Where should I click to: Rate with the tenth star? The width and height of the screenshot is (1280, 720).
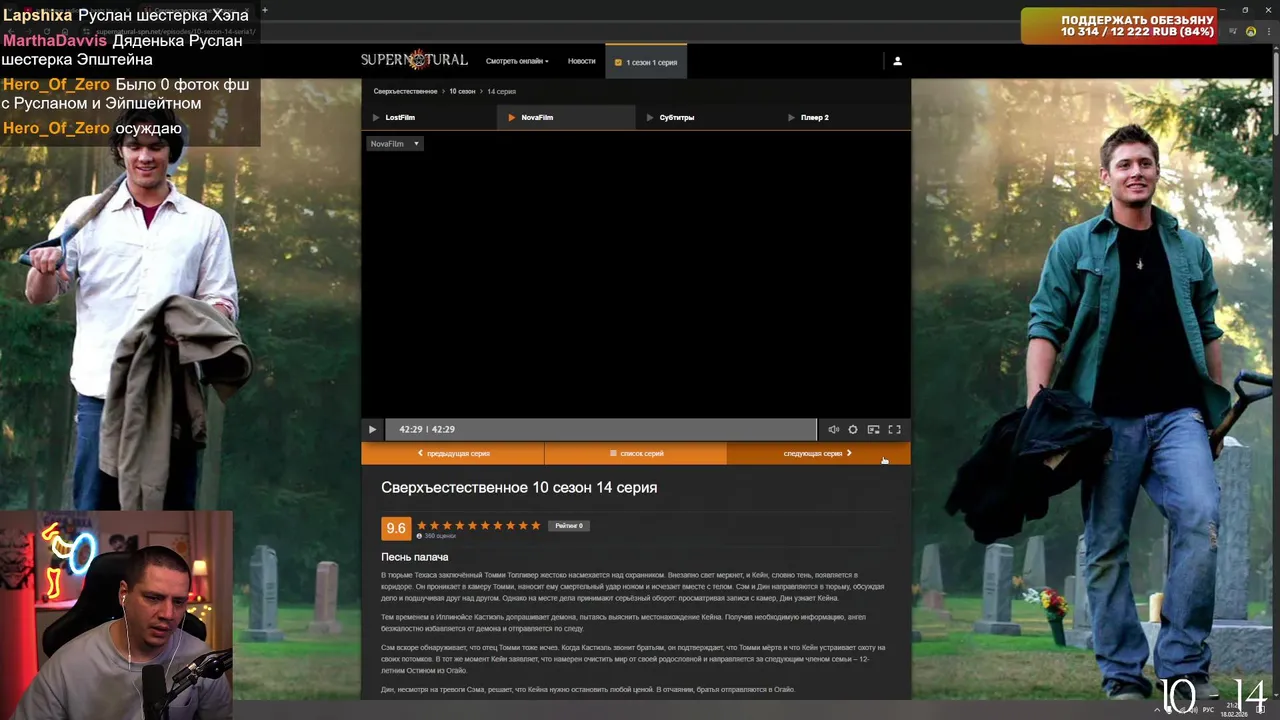pos(535,526)
